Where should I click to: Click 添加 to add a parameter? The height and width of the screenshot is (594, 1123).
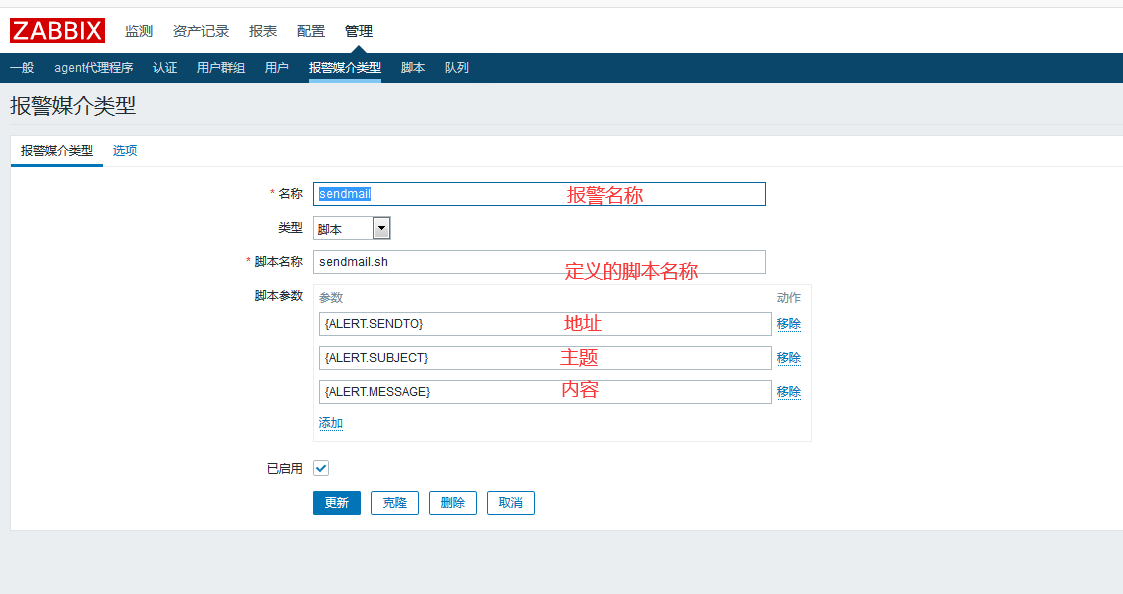point(331,424)
